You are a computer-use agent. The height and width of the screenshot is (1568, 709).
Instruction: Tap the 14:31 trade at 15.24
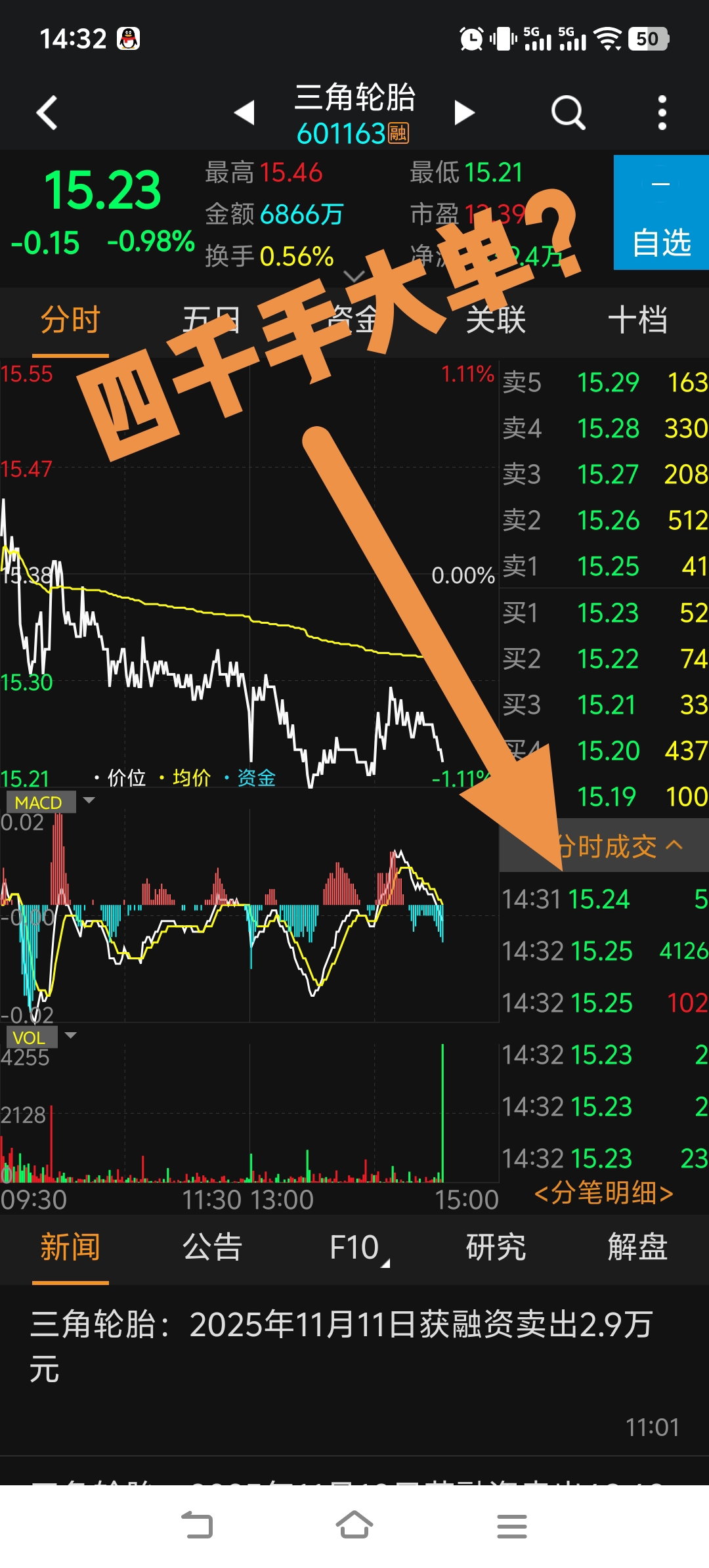coord(605,899)
